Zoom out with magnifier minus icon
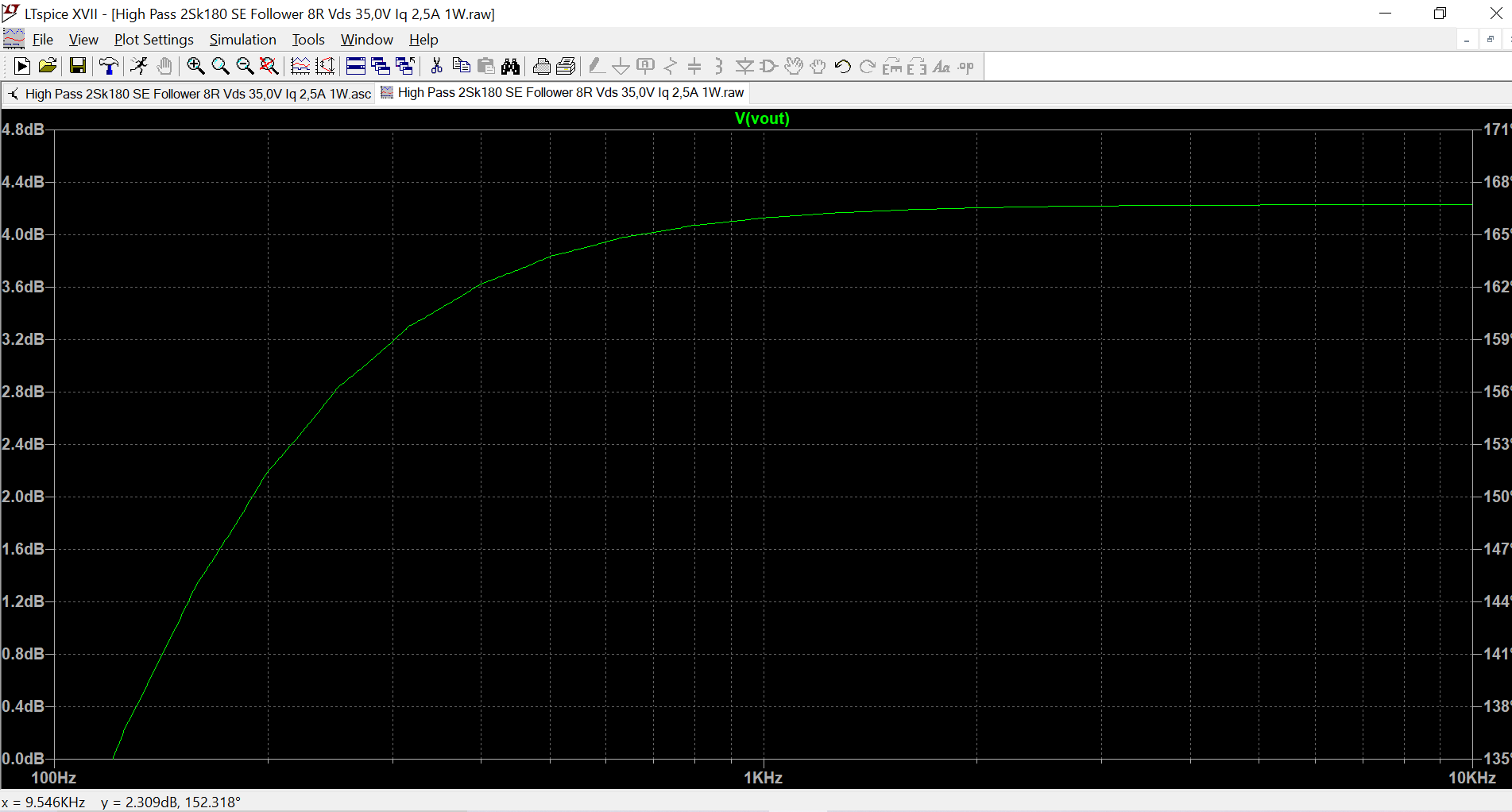1512x812 pixels. pos(245,67)
